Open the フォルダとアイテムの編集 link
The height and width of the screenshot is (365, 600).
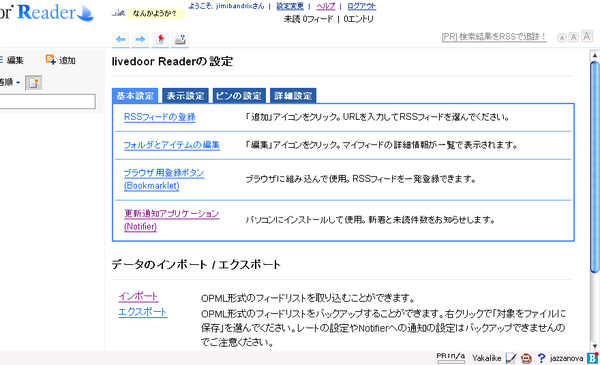pos(172,145)
